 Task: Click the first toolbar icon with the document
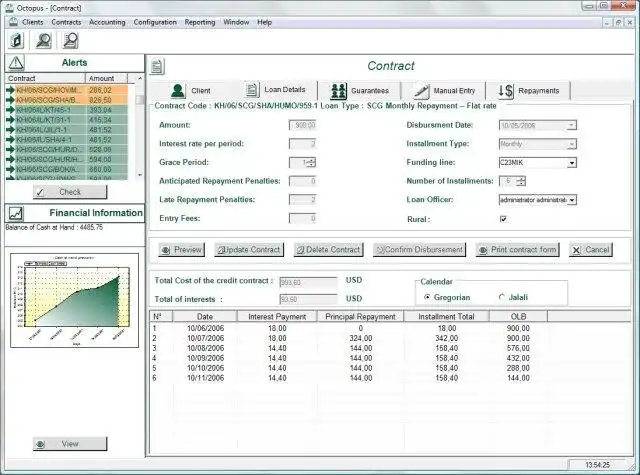17,40
